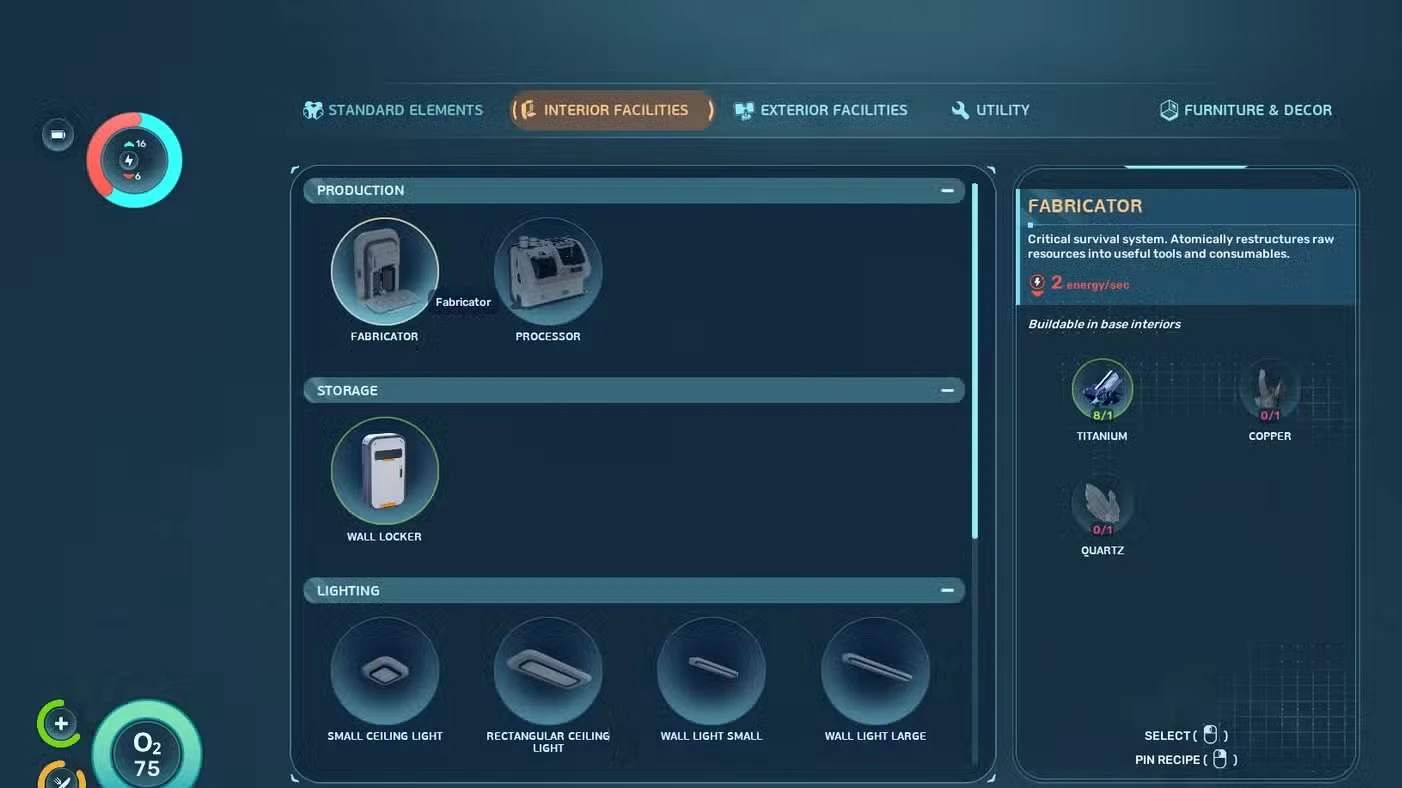Open the Furniture & Decor tab

click(1246, 110)
